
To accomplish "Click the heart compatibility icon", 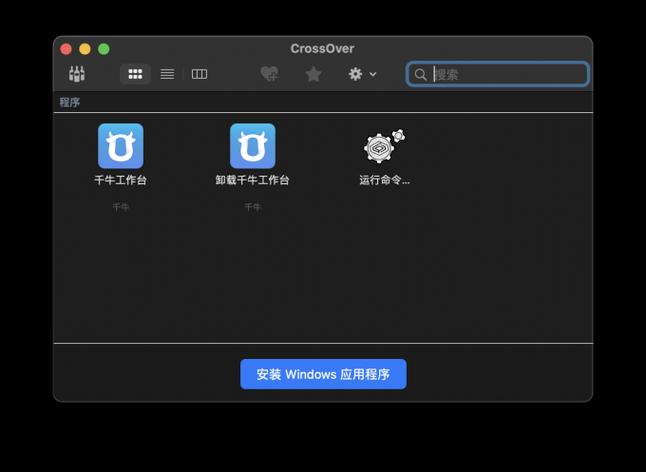I will [270, 74].
